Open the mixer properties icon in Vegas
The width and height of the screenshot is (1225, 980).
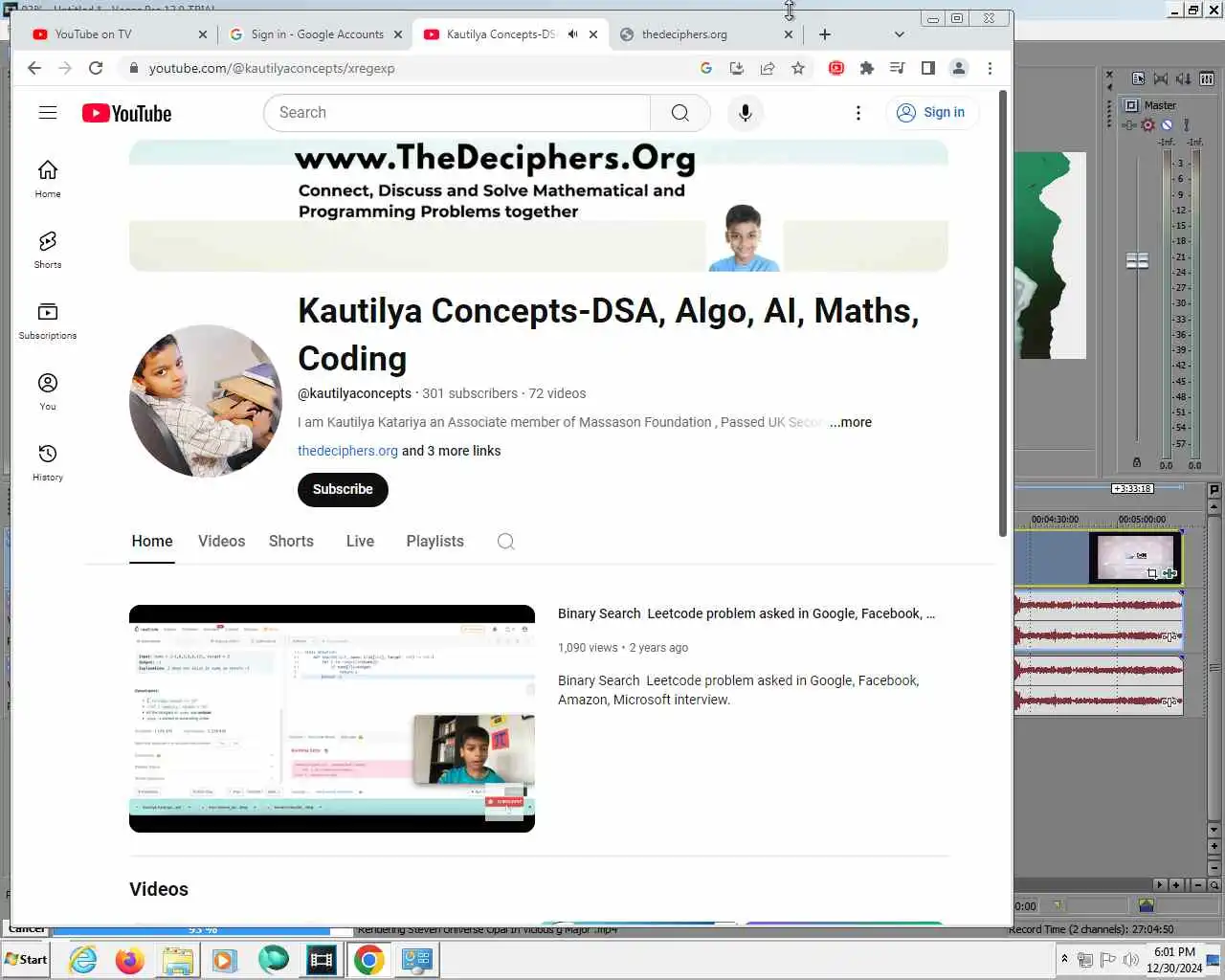tap(1139, 78)
